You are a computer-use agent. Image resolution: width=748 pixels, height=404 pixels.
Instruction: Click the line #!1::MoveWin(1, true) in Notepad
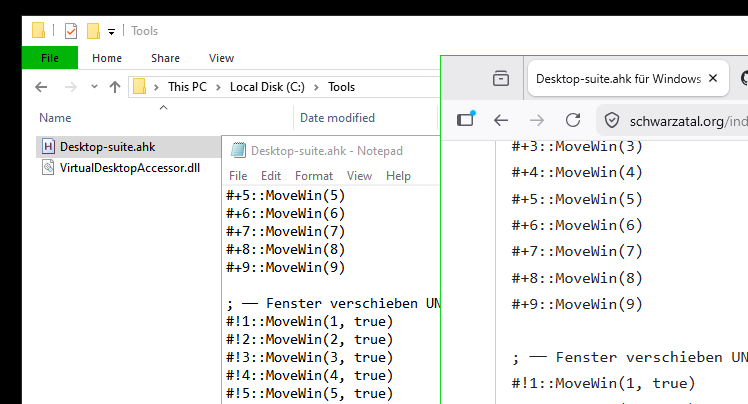click(x=310, y=321)
